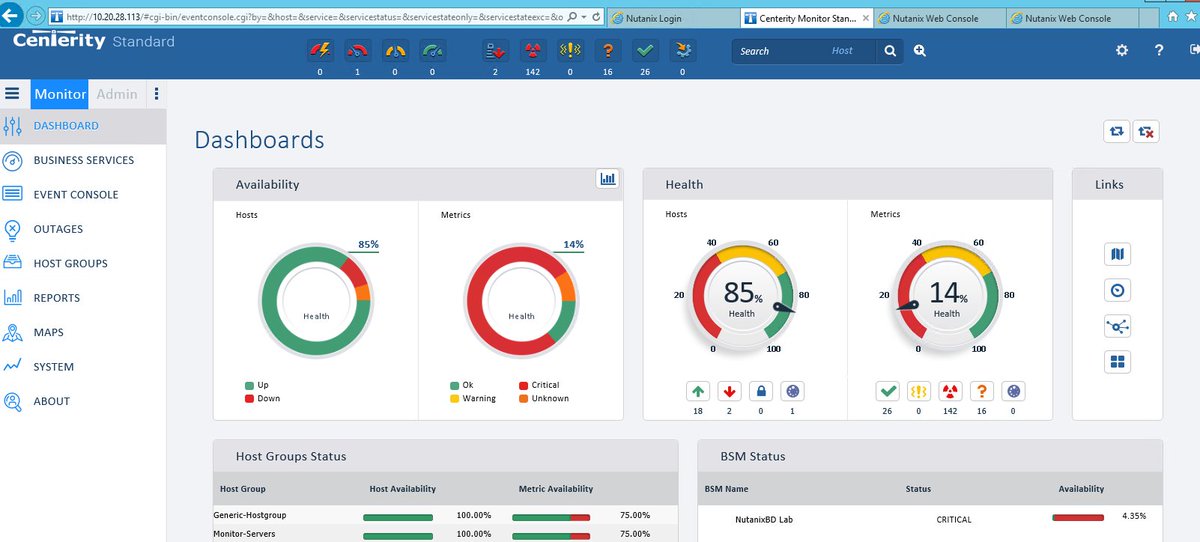Click the Monitor-Servers host group link
The image size is (1200, 542).
pos(243,534)
